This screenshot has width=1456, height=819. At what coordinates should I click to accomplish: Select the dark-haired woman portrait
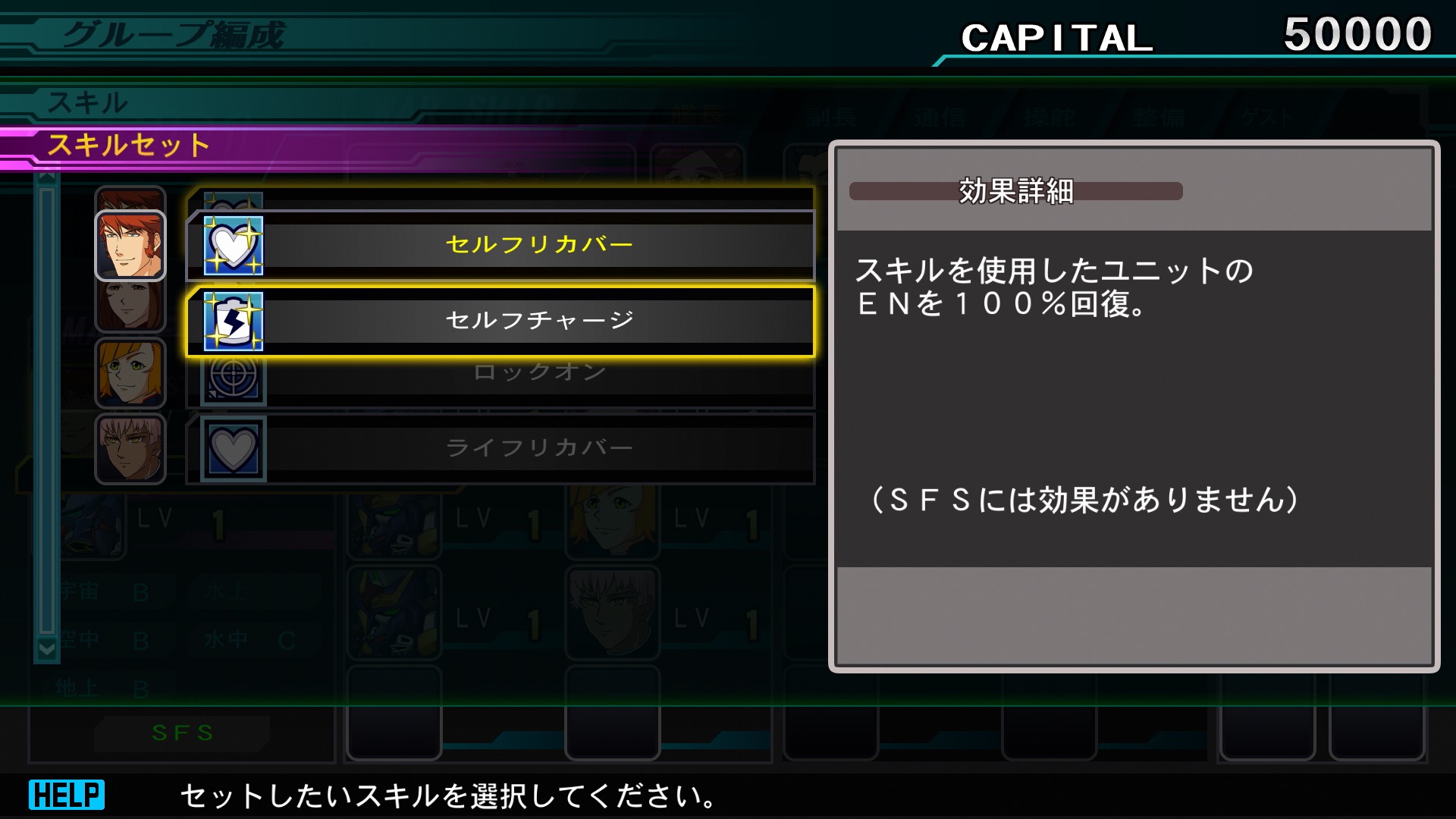(x=130, y=306)
